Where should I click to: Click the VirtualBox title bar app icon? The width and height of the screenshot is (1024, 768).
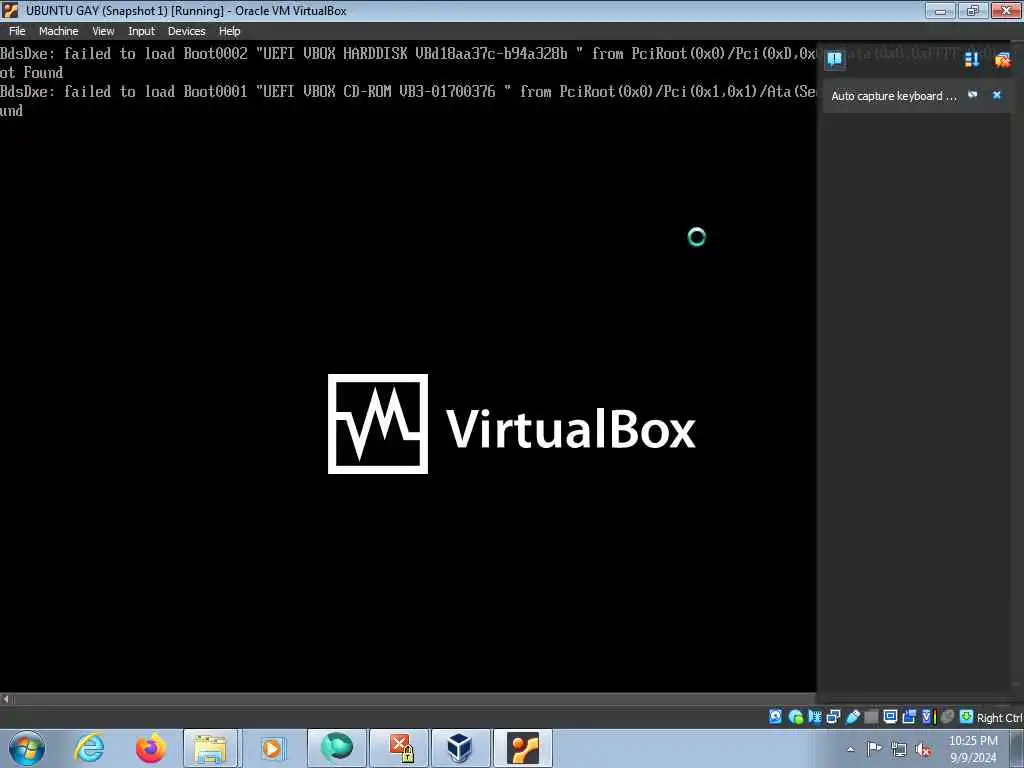[10, 10]
